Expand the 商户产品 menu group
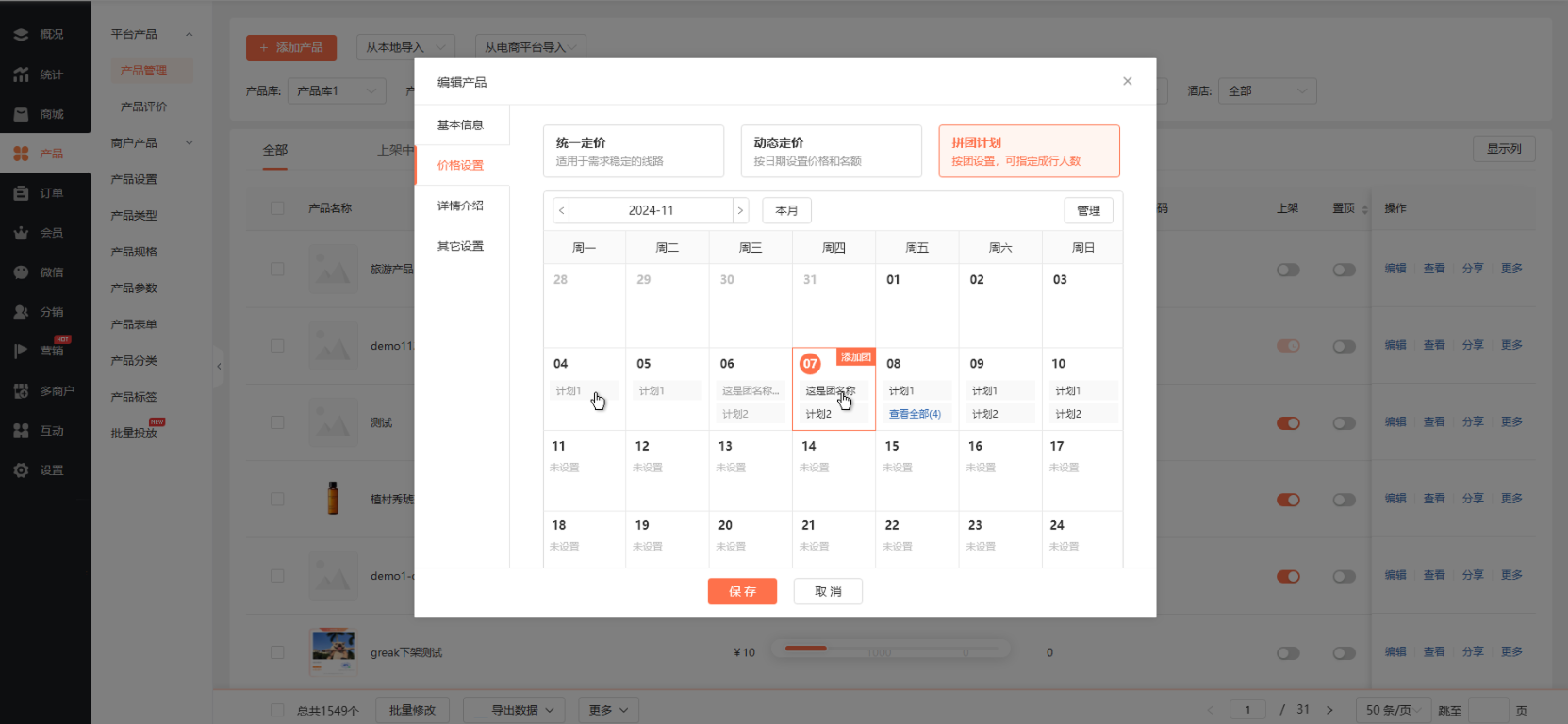 tap(152, 143)
